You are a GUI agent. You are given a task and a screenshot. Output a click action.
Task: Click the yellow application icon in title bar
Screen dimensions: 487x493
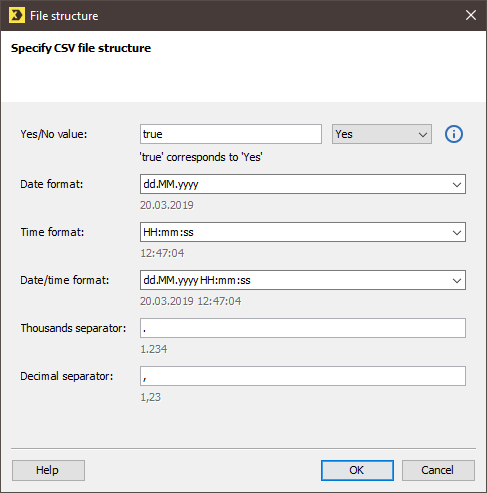pyautogui.click(x=17, y=15)
